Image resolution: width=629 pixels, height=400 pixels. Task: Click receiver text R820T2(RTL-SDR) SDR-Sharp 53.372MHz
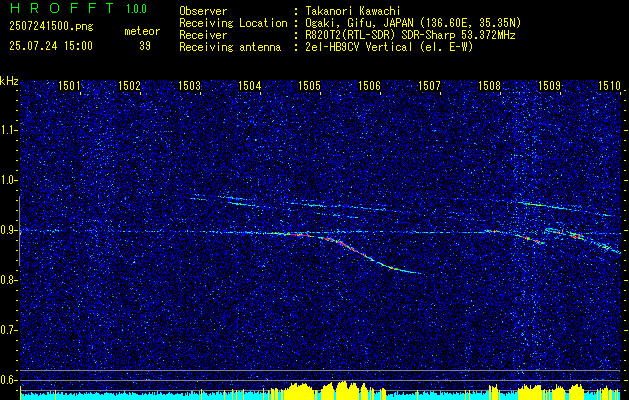click(x=408, y=35)
